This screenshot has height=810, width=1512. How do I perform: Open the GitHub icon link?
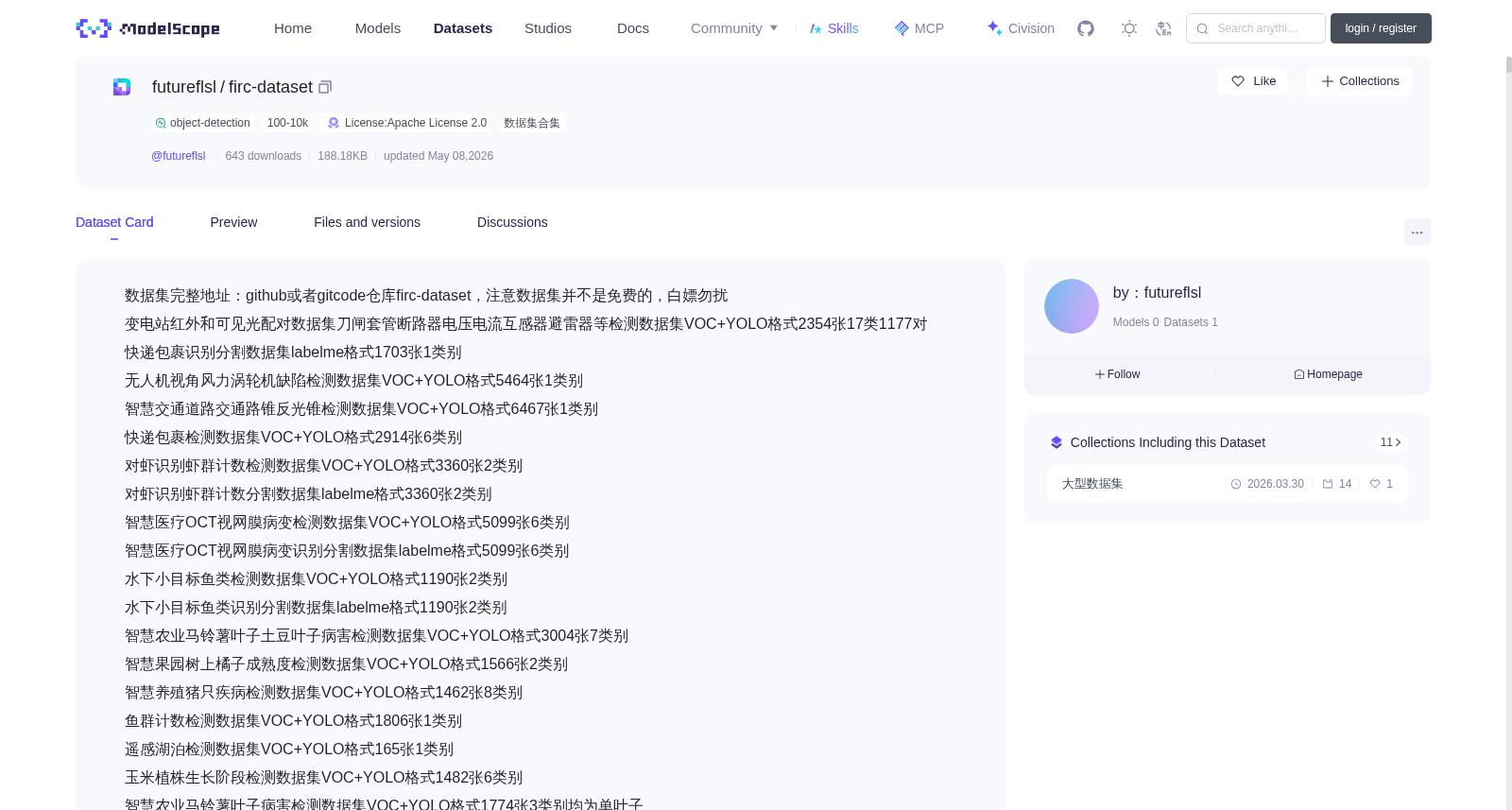click(1086, 28)
